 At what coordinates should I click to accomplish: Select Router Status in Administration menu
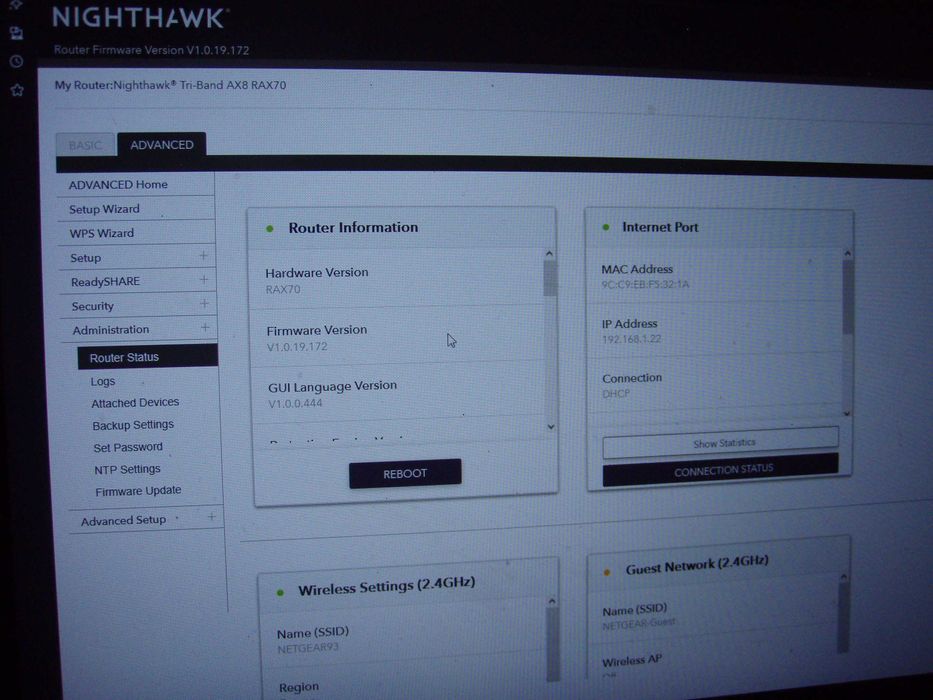point(148,357)
